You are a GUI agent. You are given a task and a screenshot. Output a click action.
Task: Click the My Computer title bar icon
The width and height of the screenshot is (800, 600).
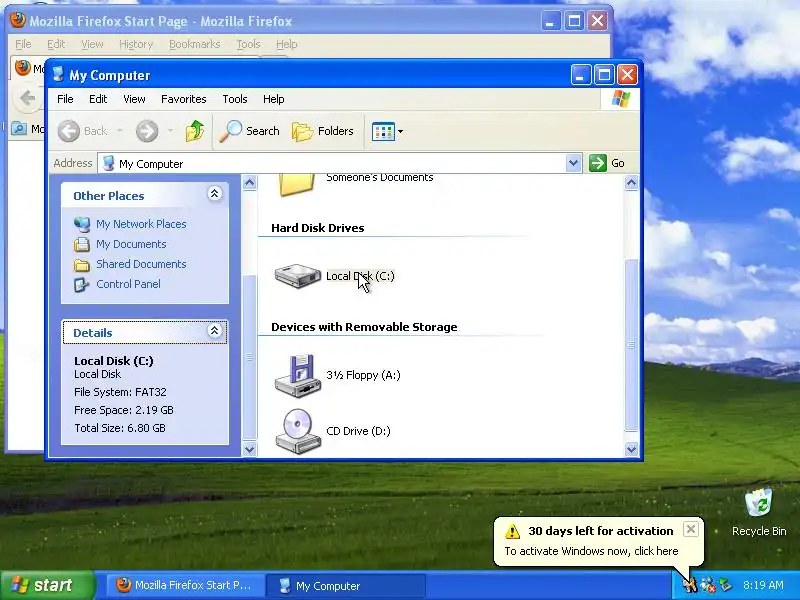point(58,74)
